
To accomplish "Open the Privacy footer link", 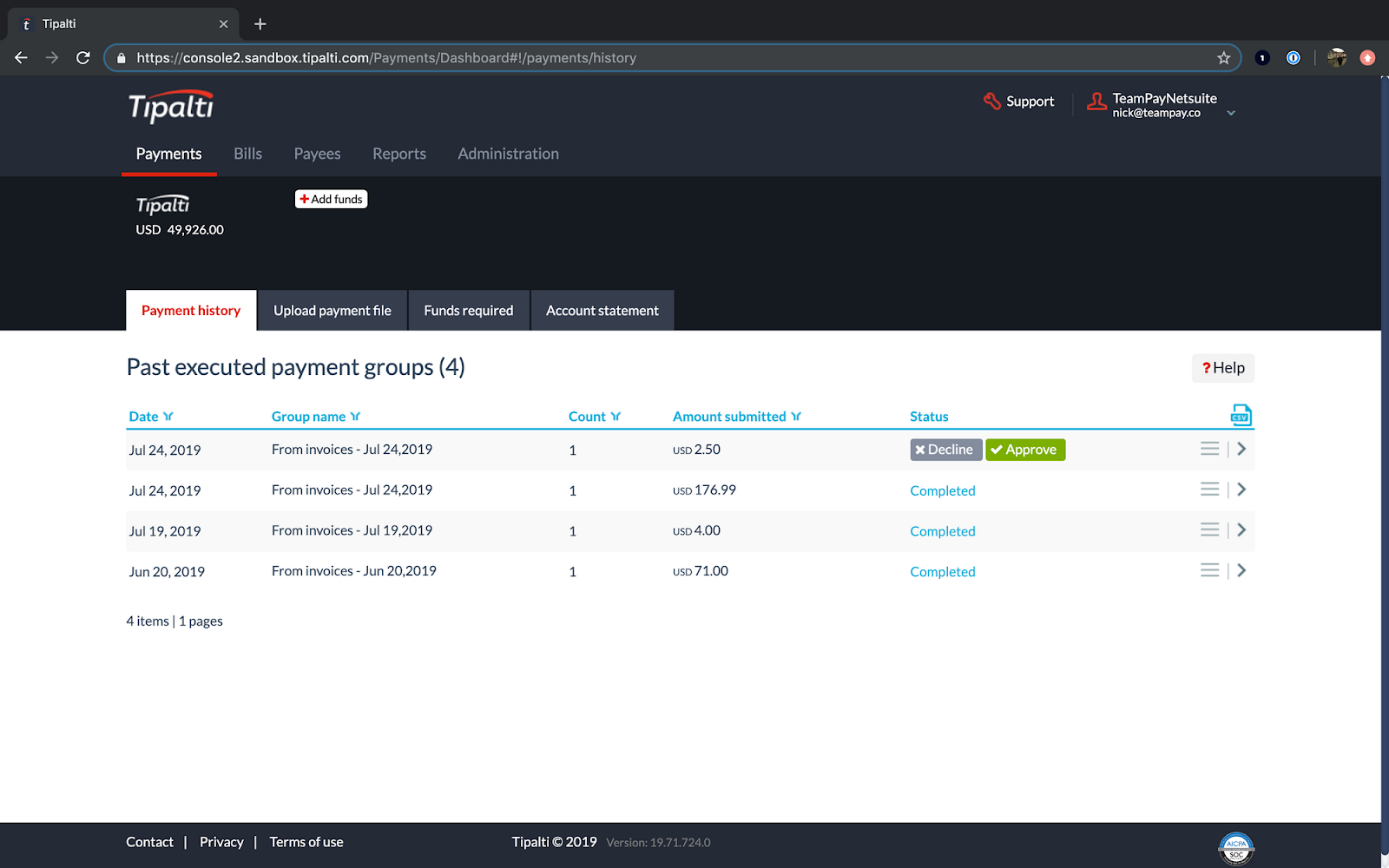I will click(x=221, y=842).
